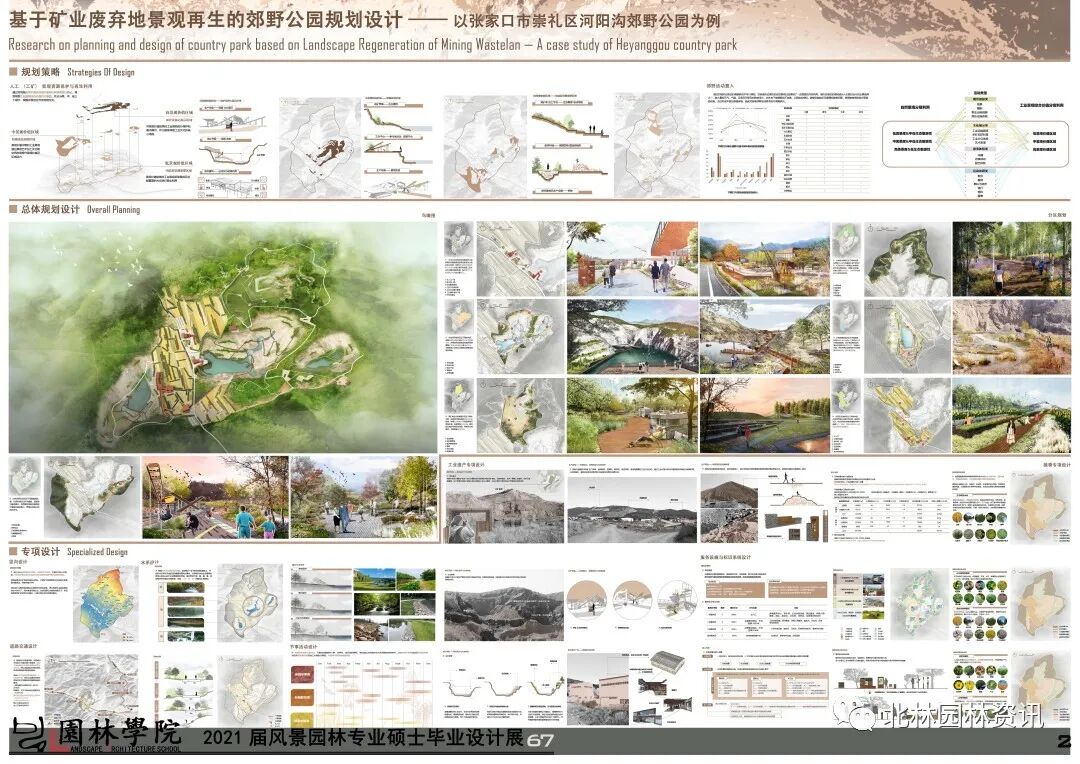Open the rainbow-colored elevation analysis map

(x=105, y=603)
